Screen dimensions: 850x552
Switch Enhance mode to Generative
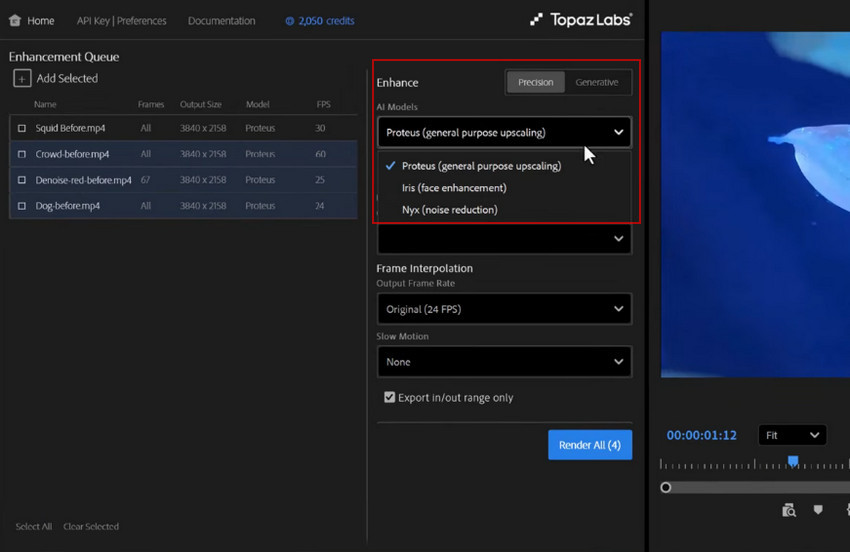(597, 82)
